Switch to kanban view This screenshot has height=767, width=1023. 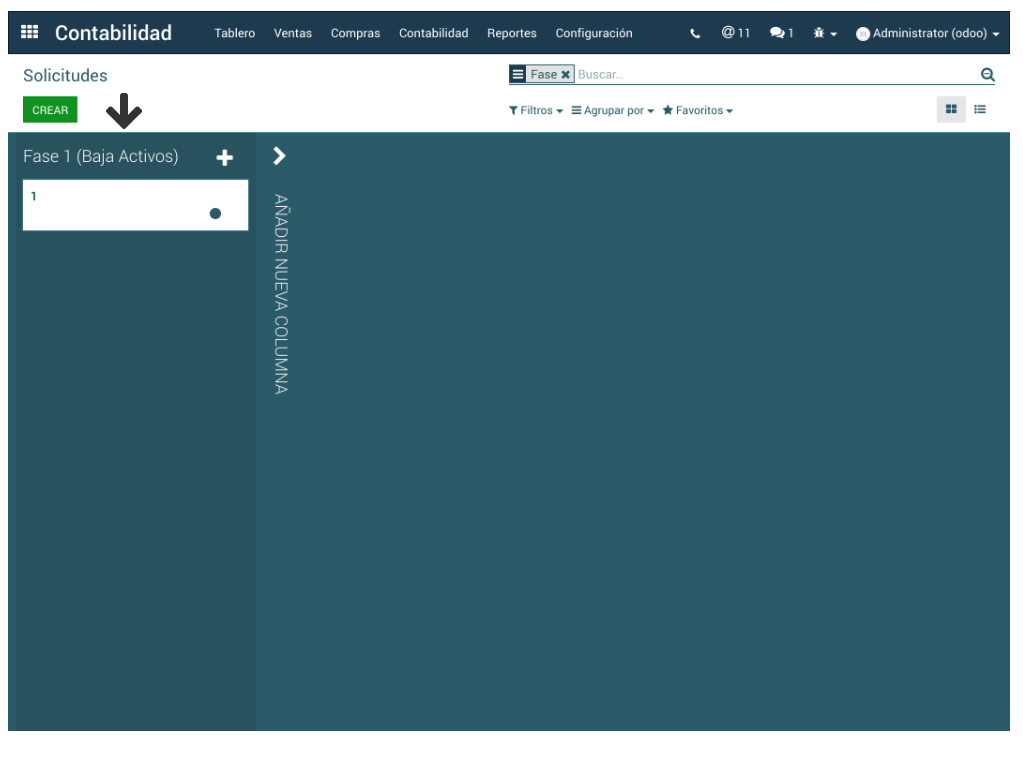[x=951, y=110]
